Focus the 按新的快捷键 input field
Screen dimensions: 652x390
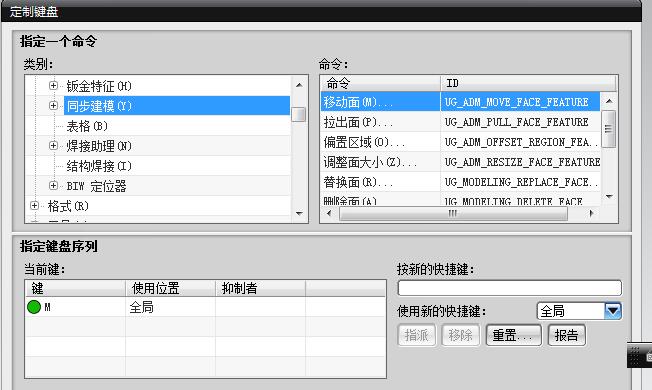point(510,288)
